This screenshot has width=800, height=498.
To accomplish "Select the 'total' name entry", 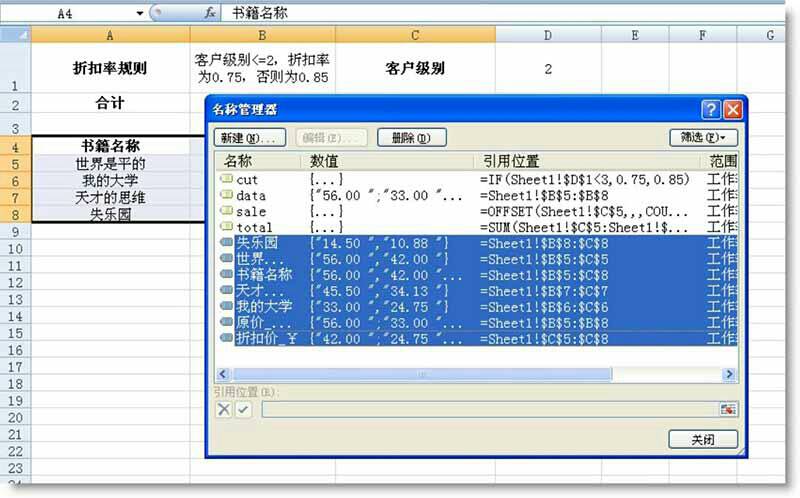I will (x=253, y=228).
